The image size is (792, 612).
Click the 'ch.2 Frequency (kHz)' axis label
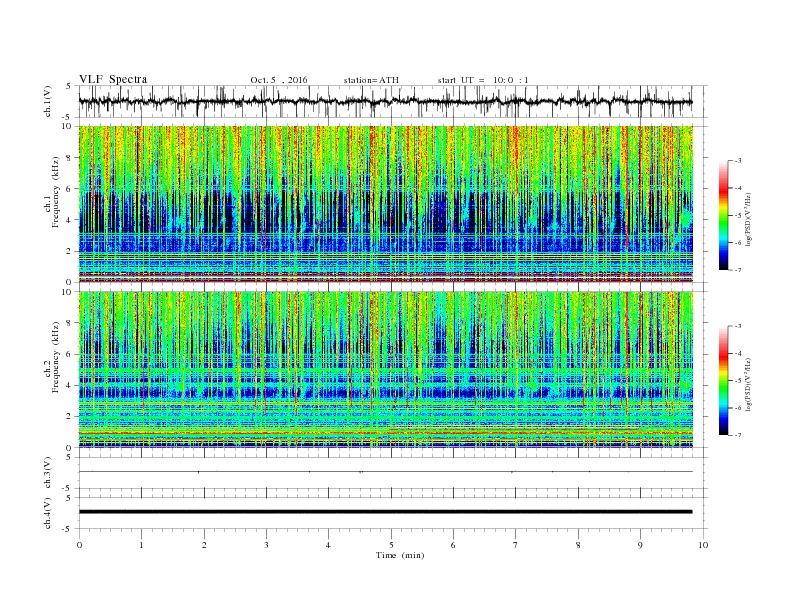click(52, 357)
